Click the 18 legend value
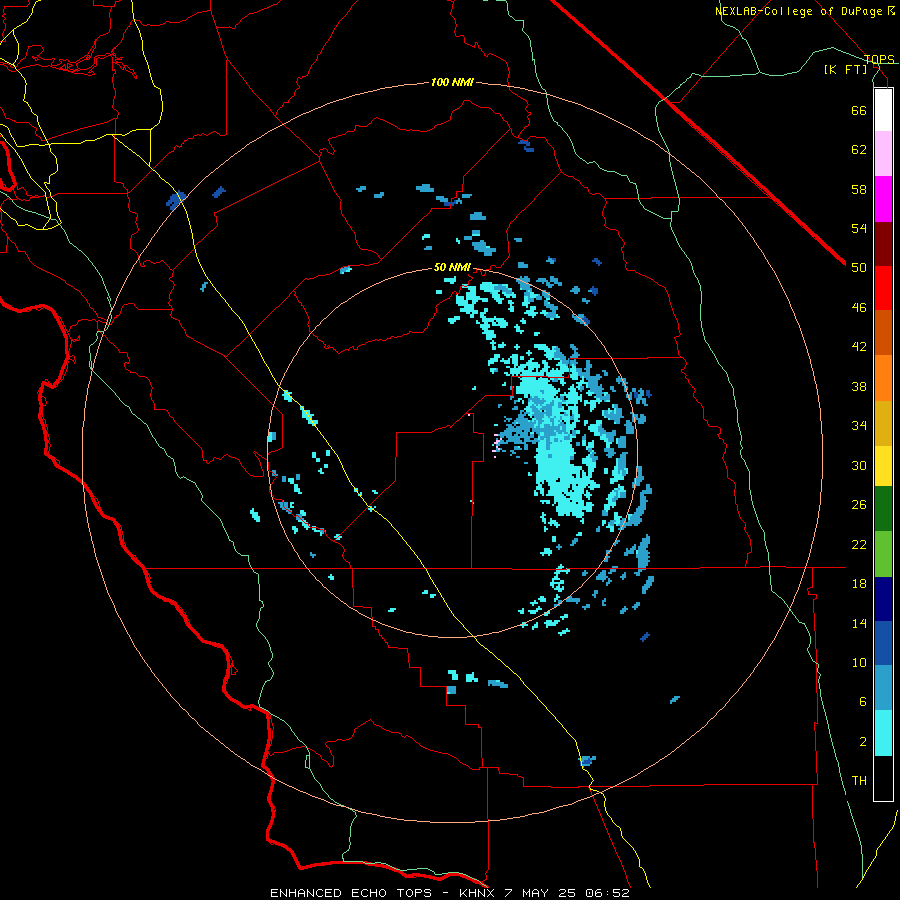The width and height of the screenshot is (900, 900). pos(859,584)
